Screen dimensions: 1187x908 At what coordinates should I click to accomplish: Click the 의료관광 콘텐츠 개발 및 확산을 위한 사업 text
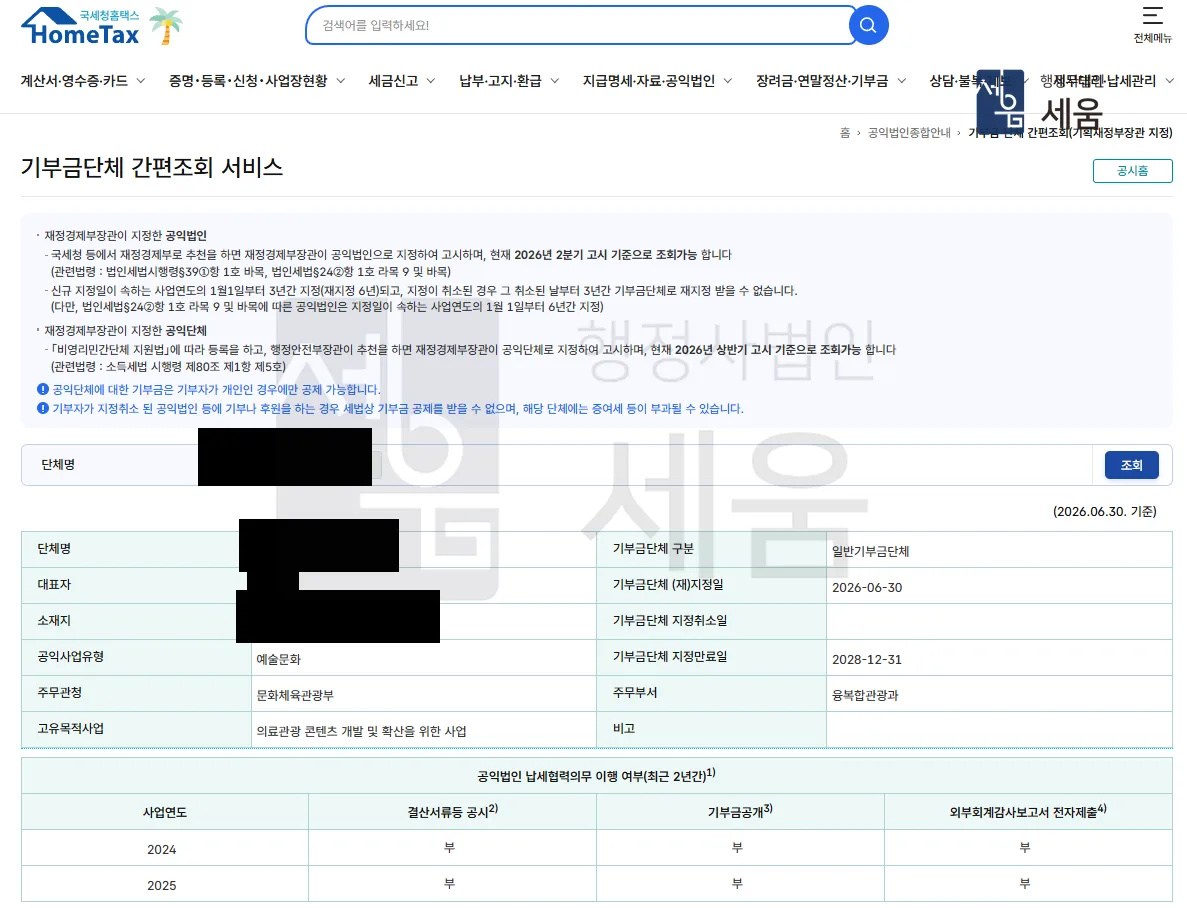click(361, 731)
